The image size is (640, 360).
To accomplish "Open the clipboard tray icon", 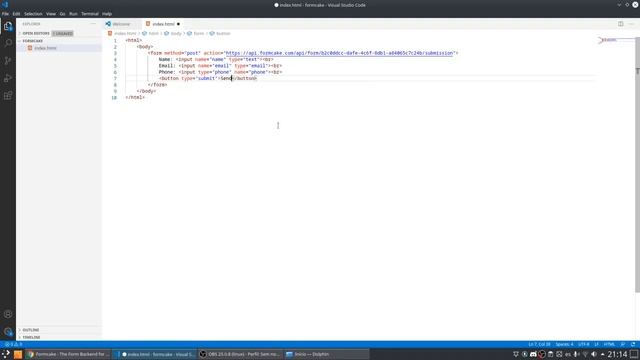I will pyautogui.click(x=550, y=354).
